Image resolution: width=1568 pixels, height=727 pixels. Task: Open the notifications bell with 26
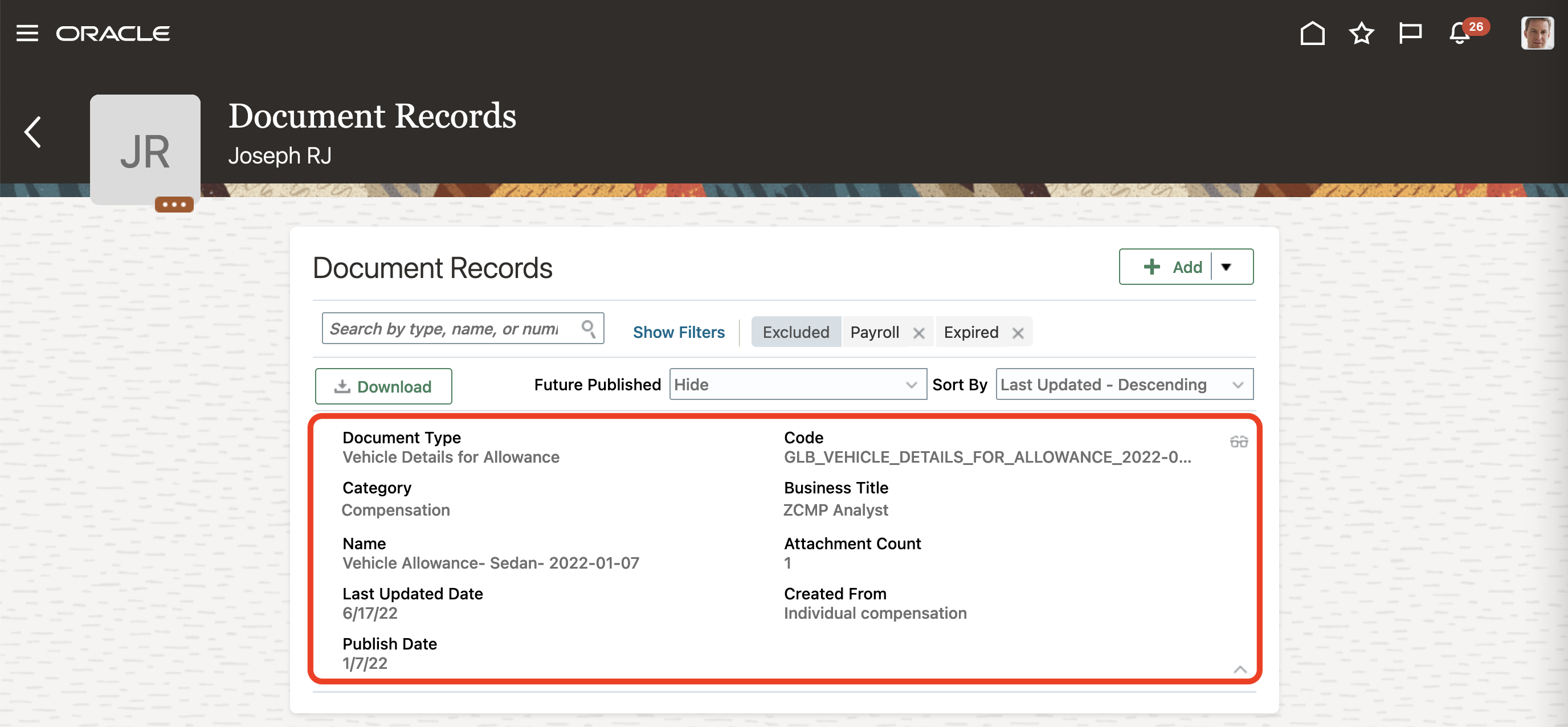click(1460, 33)
